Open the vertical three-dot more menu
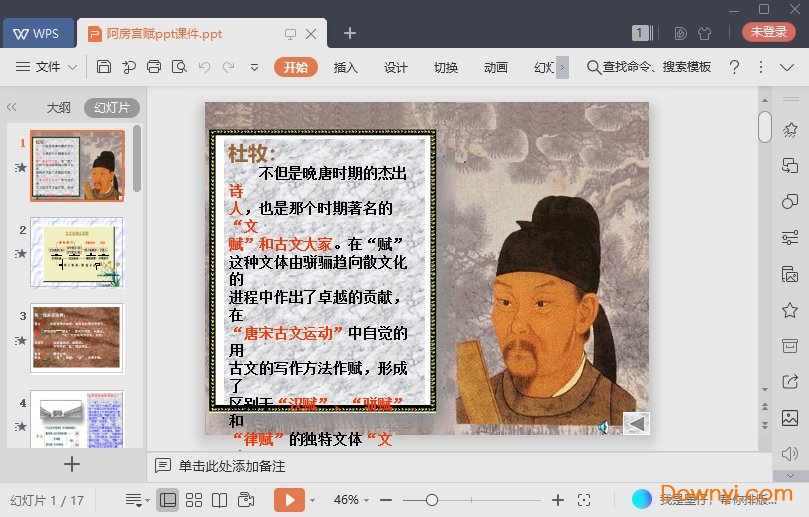 click(x=761, y=67)
